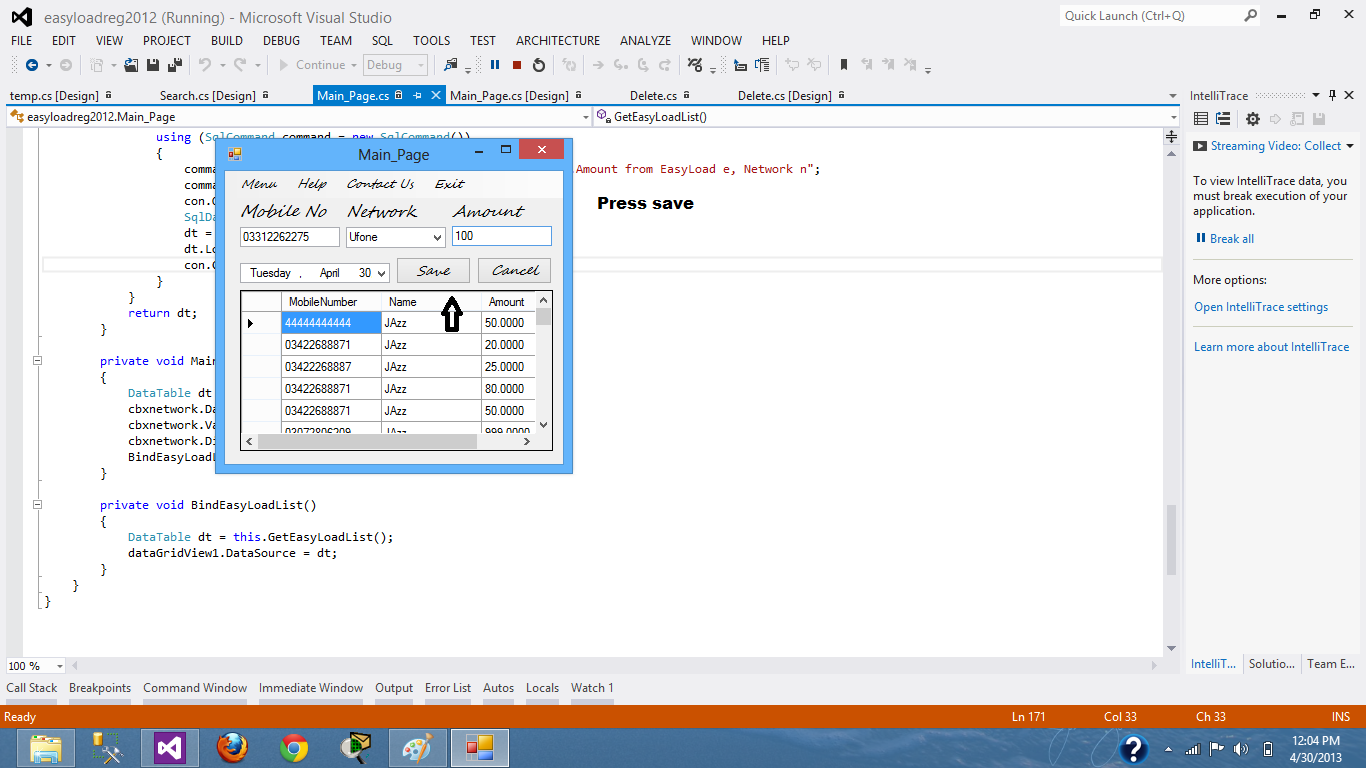
Task: Click the debug target process toolbar icon
Action: [451, 65]
